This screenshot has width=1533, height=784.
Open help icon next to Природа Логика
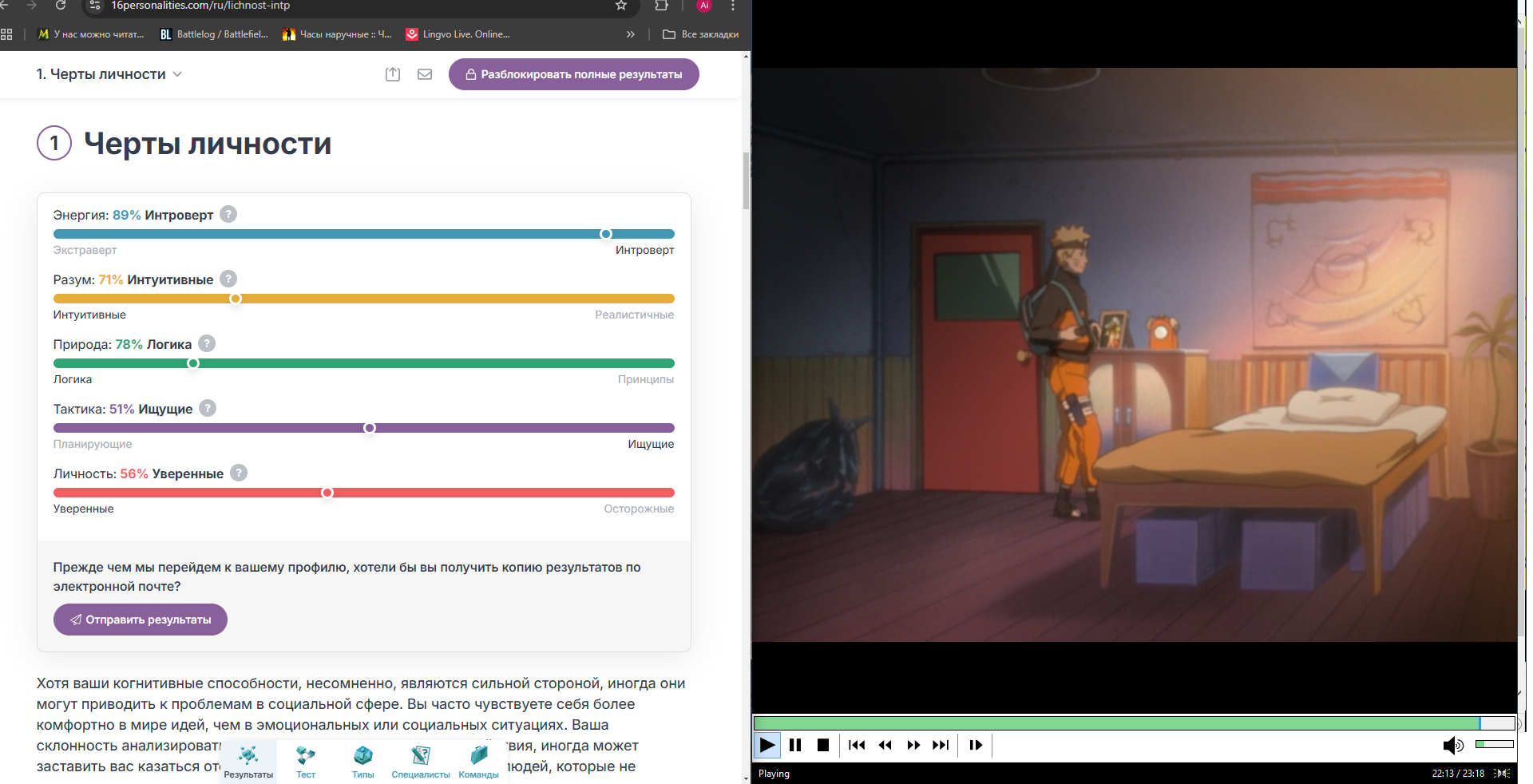pyautogui.click(x=207, y=343)
